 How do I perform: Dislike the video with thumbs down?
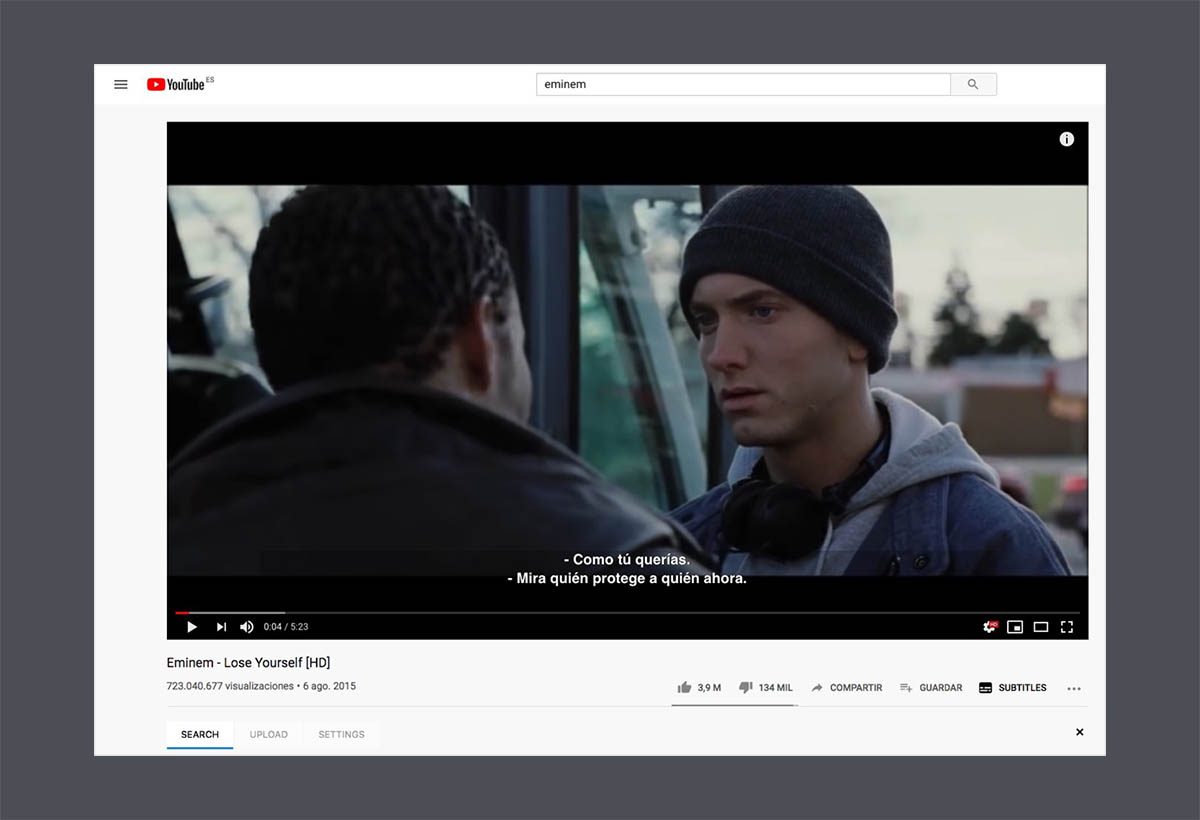[745, 688]
